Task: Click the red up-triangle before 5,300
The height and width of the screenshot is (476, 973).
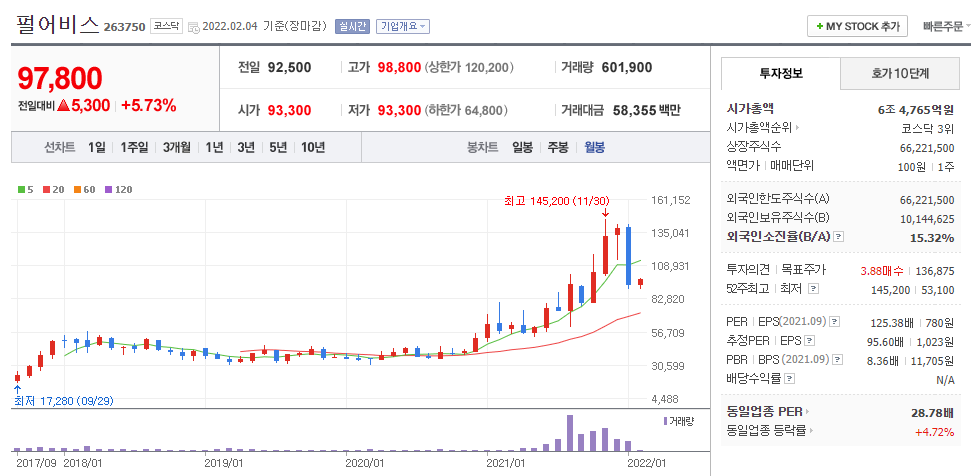Action: 63,106
